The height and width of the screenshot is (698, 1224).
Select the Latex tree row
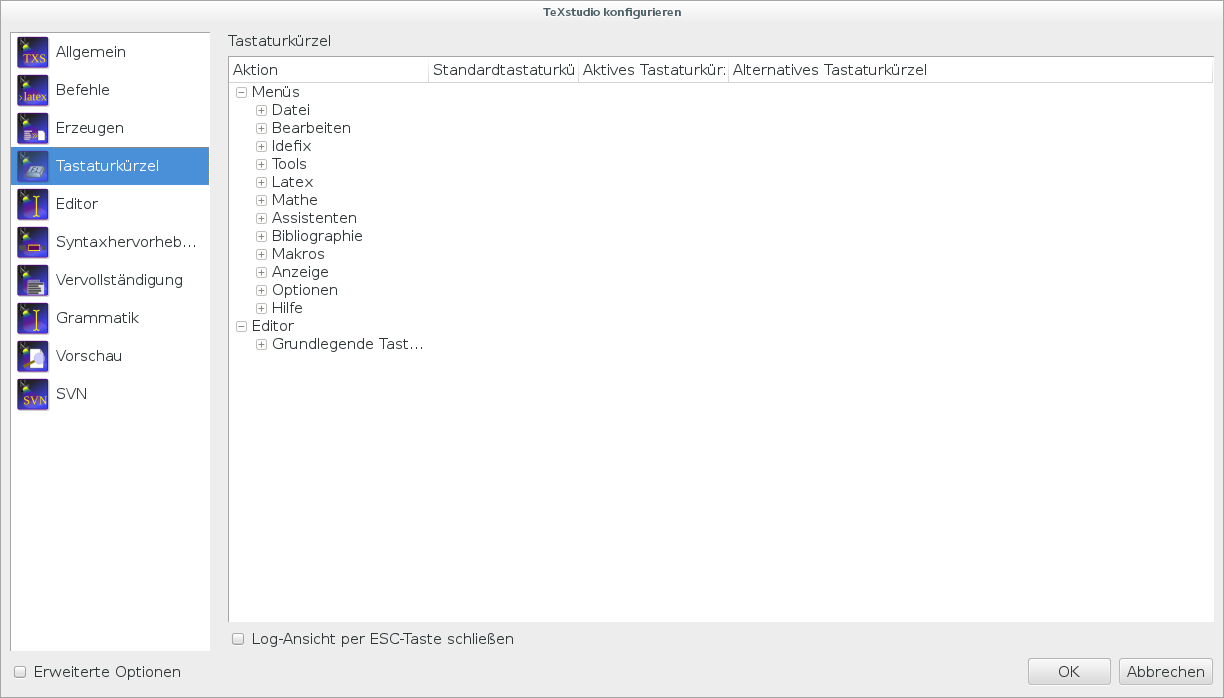(x=293, y=182)
